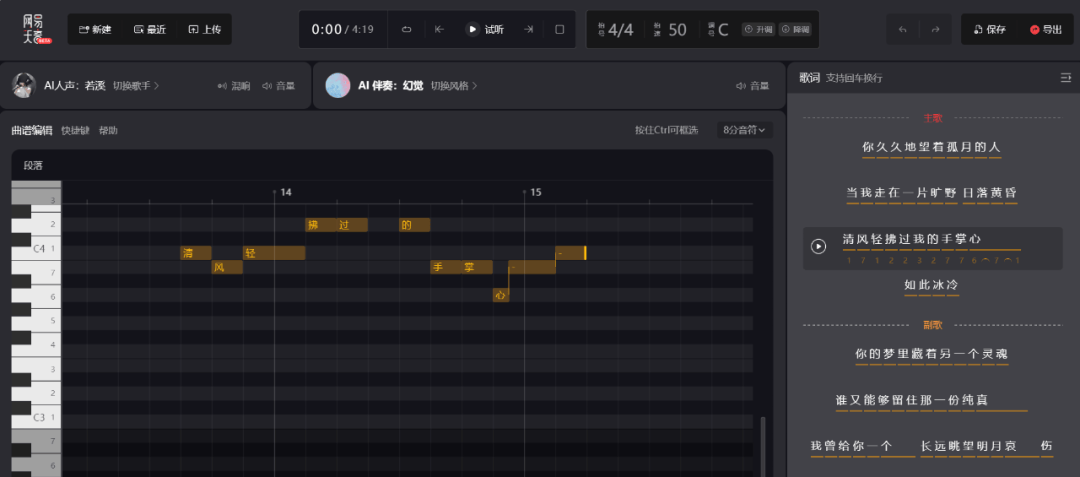Jump to the start of the song
Viewport: 1080px width, 477px height.
(439, 30)
